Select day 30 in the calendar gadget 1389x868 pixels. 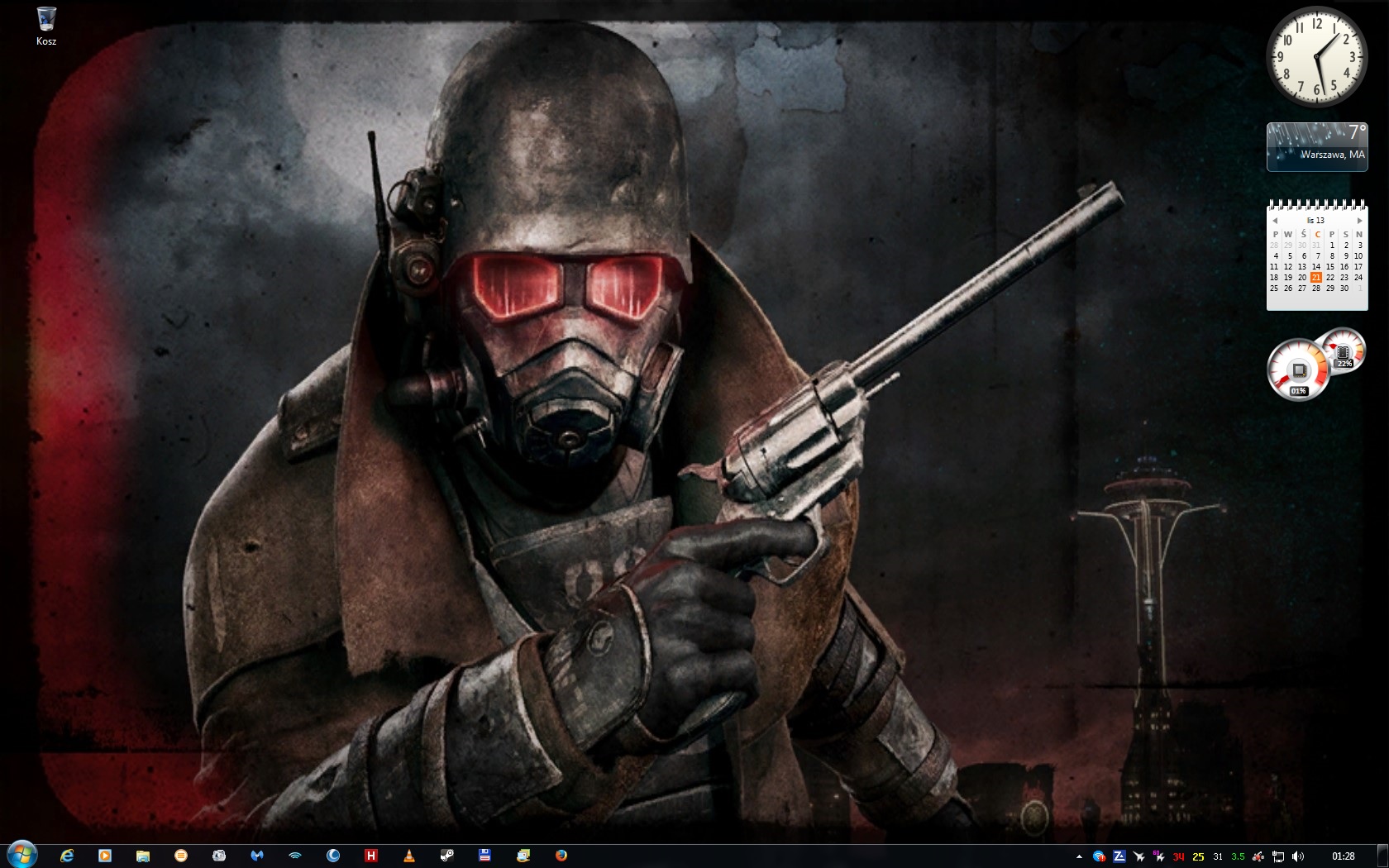click(1344, 289)
